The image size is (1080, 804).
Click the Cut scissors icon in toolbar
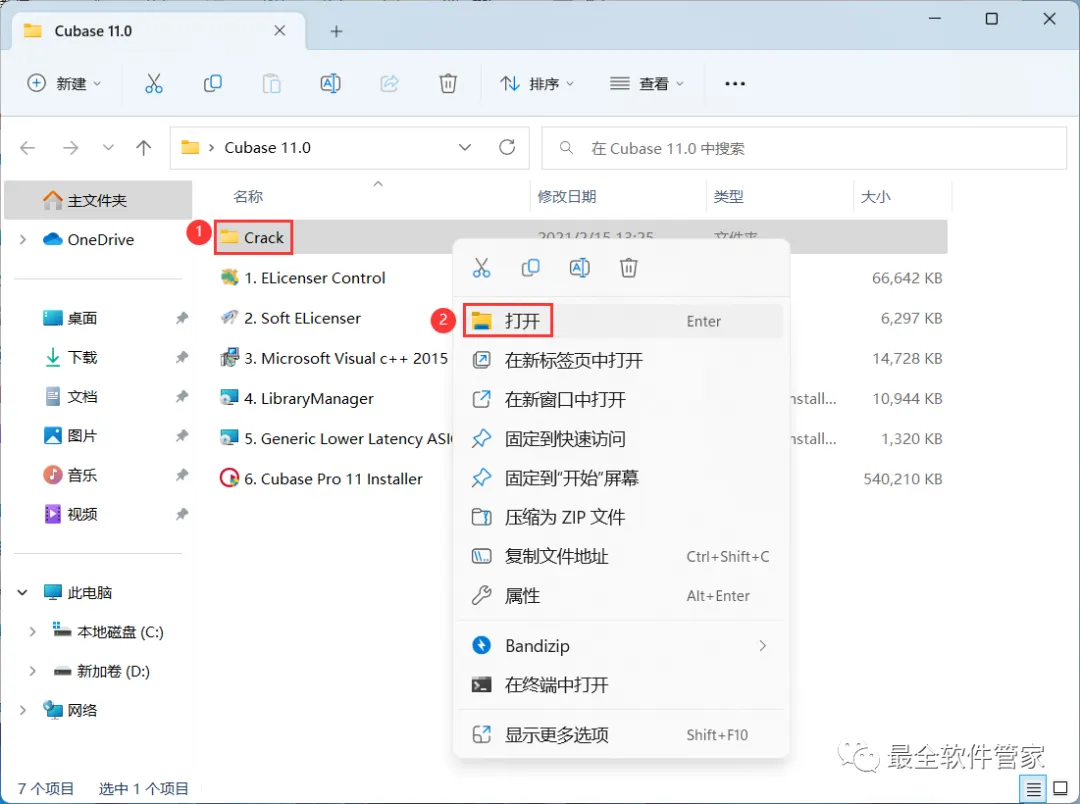(154, 83)
